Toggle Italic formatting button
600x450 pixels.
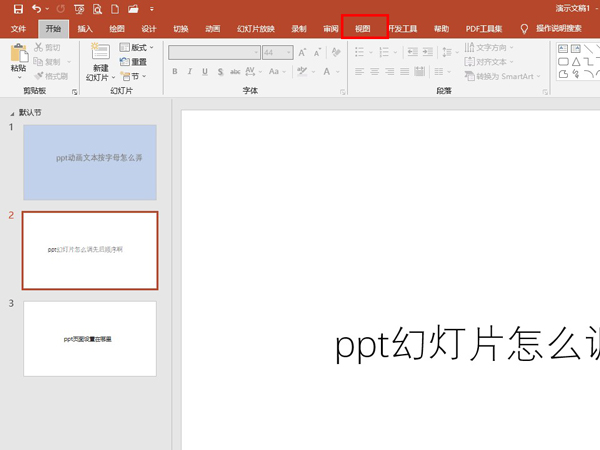pyautogui.click(x=190, y=72)
